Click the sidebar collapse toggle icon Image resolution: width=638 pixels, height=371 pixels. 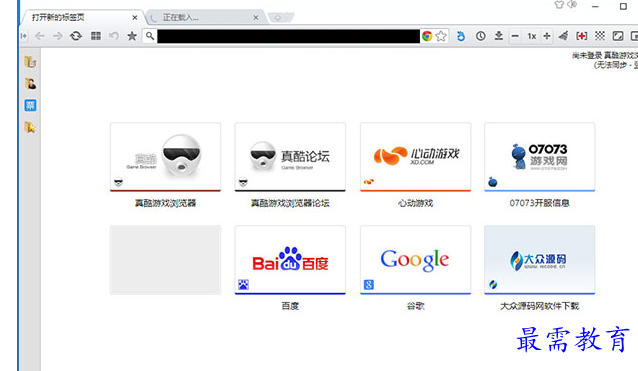click(x=24, y=36)
